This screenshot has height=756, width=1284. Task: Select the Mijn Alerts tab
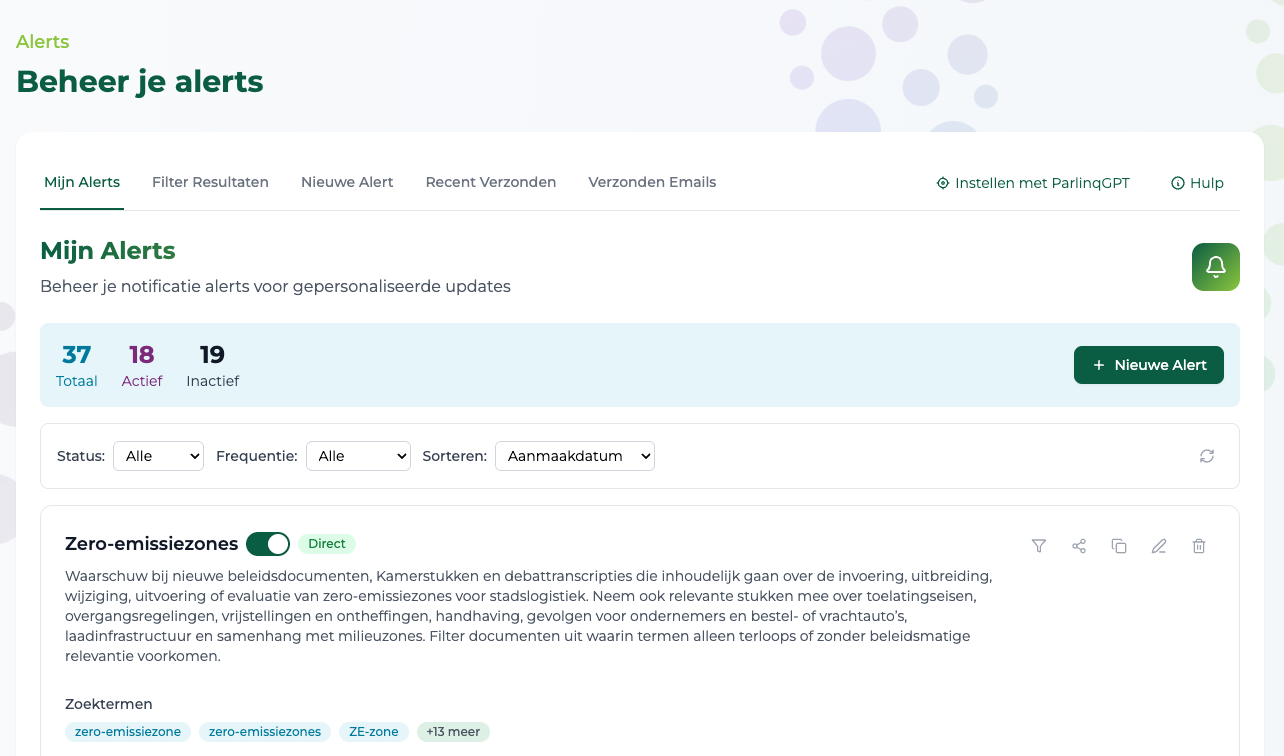(x=82, y=182)
